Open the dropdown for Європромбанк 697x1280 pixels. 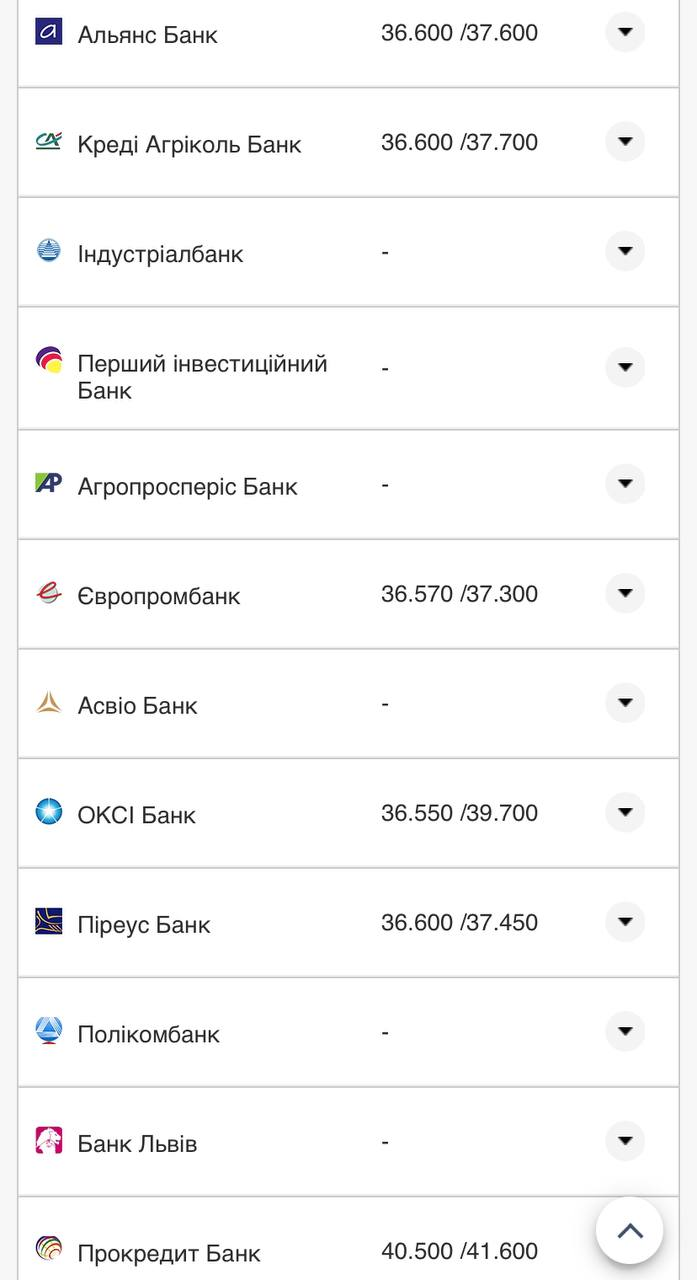[624, 592]
